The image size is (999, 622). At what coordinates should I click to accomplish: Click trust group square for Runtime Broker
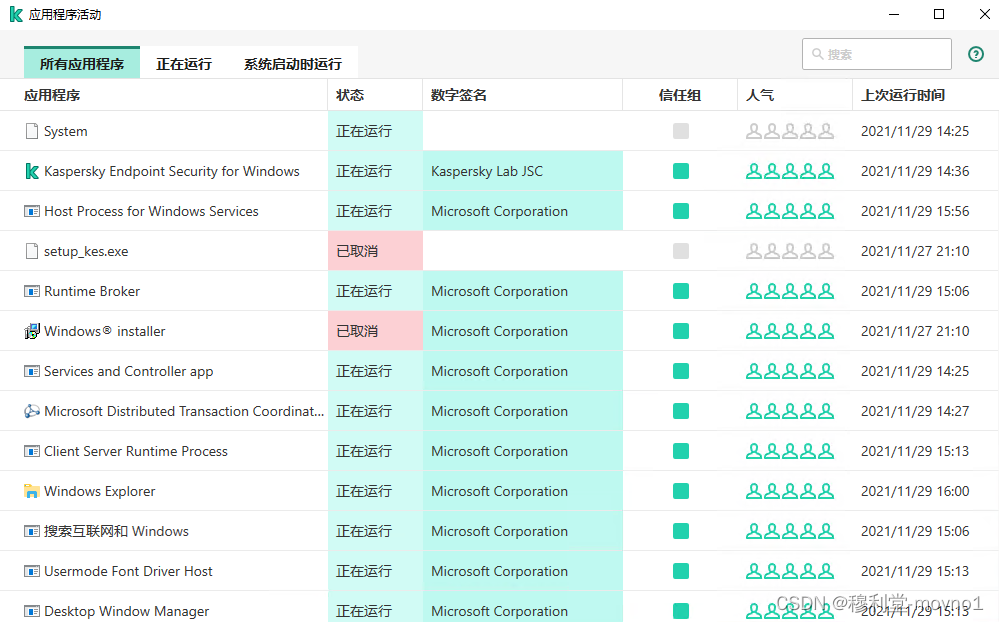point(680,291)
